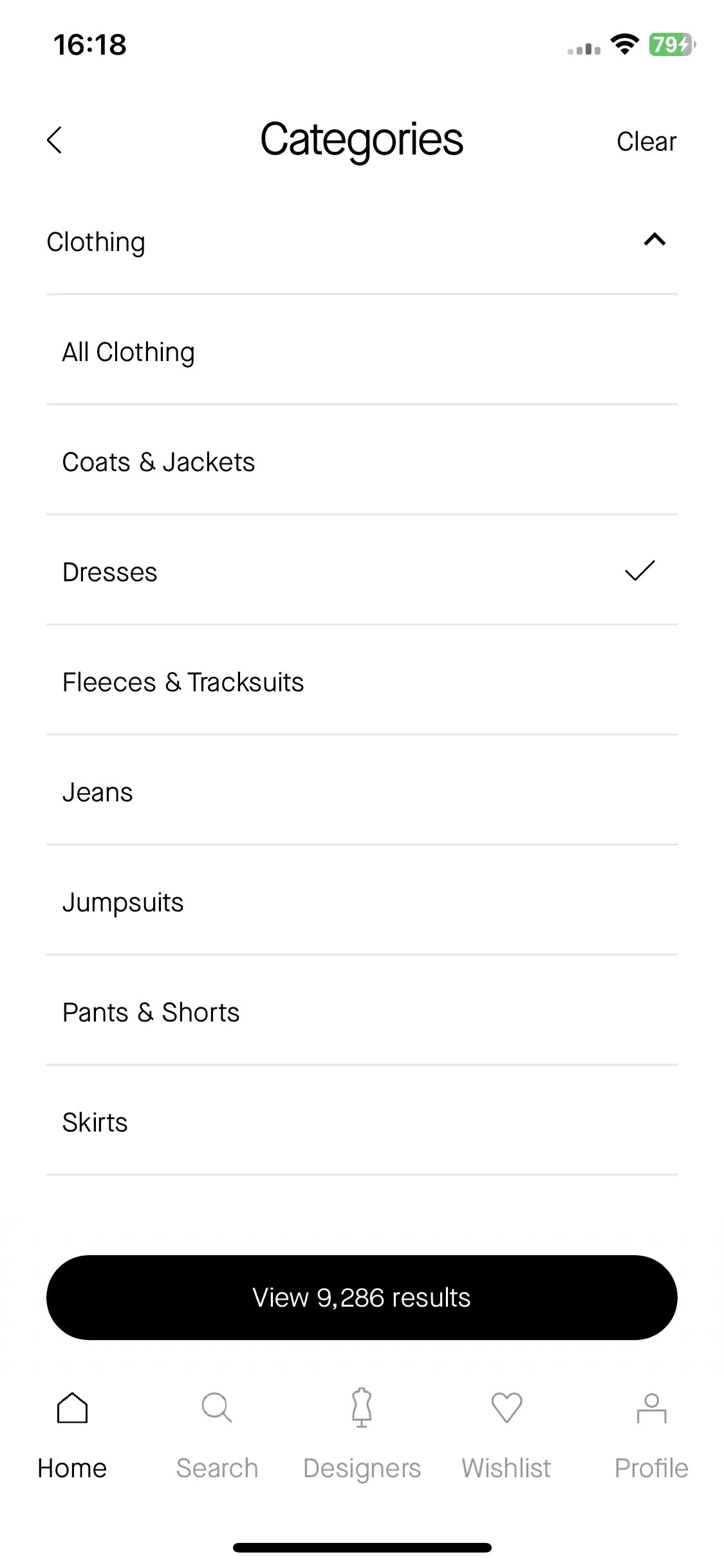
Task: Collapse the Clothing section chevron
Action: tap(654, 240)
